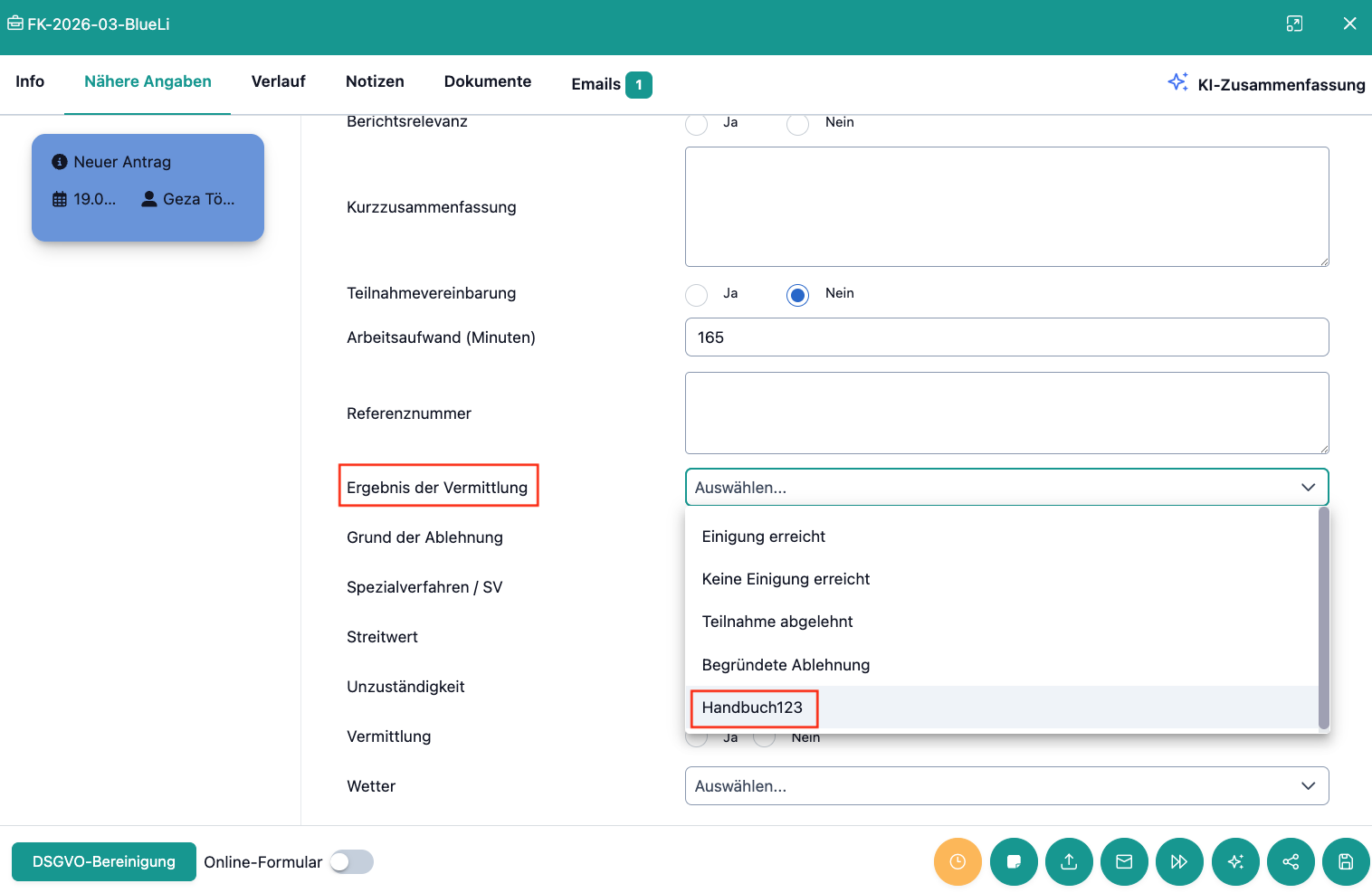Click the info icon in Neuer Antrag card
This screenshot has height=893, width=1372.
[x=60, y=162]
